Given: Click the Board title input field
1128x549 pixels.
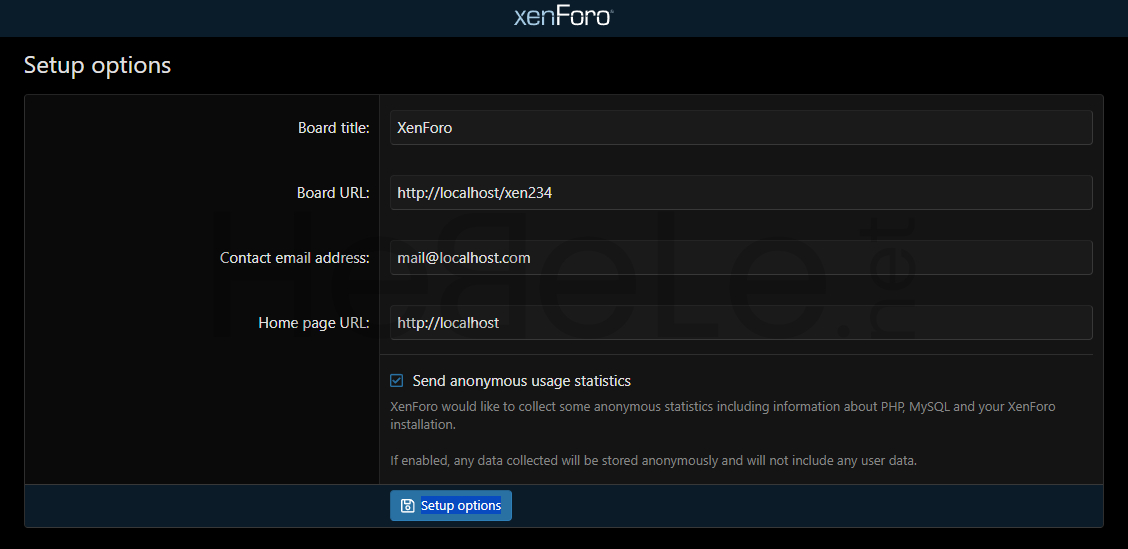Looking at the screenshot, I should tap(741, 127).
